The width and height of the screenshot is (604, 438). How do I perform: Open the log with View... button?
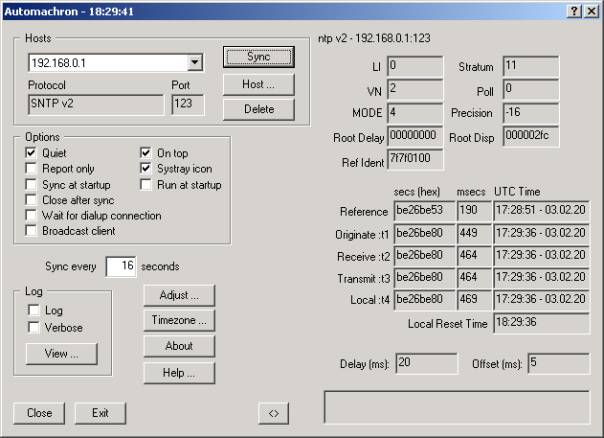click(x=61, y=354)
